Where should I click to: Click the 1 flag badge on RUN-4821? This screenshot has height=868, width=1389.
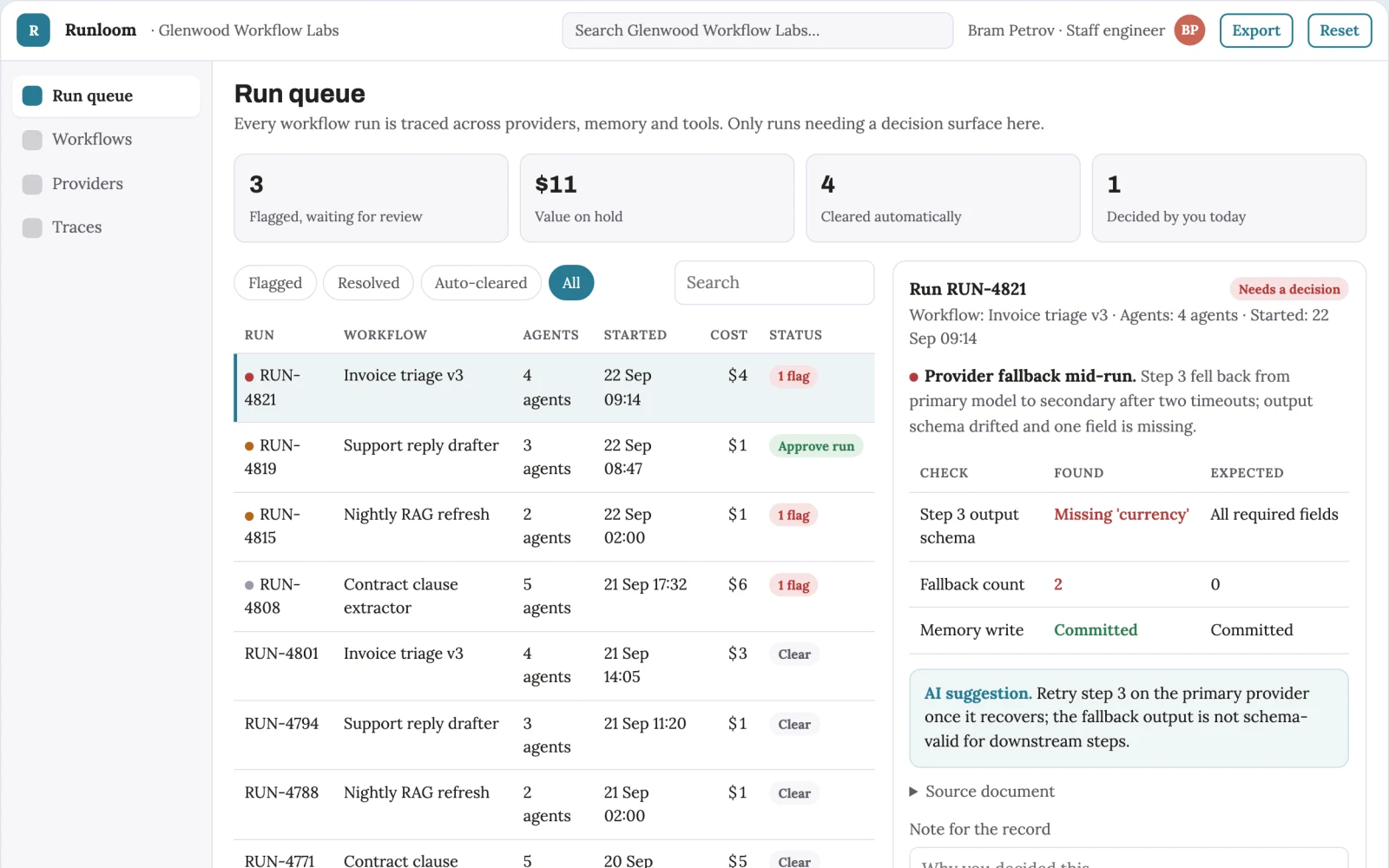tap(793, 377)
